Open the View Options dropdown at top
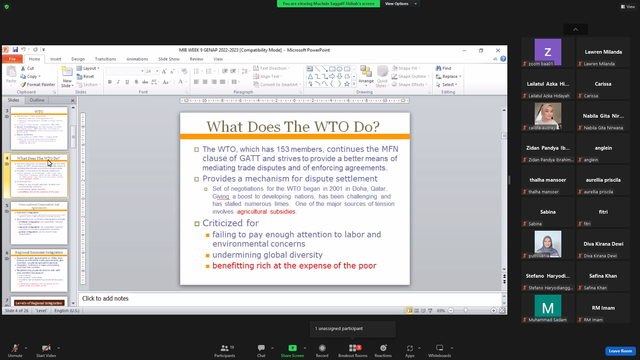This screenshot has height=360, width=640. click(400, 4)
